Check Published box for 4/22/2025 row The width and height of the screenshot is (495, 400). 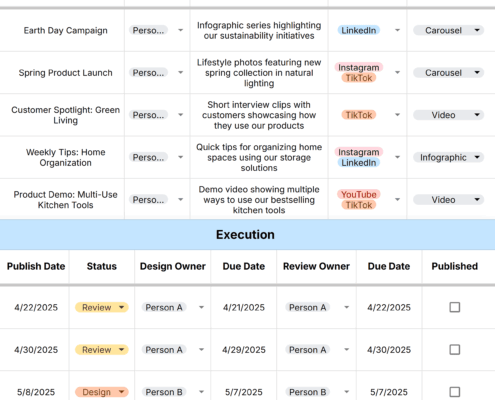(455, 307)
